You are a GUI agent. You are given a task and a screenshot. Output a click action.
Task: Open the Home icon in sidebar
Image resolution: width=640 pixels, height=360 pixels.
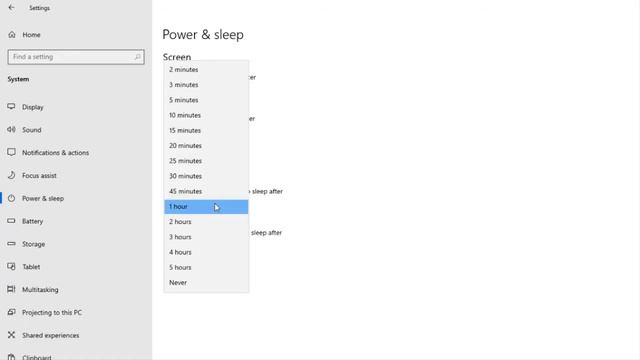point(12,35)
